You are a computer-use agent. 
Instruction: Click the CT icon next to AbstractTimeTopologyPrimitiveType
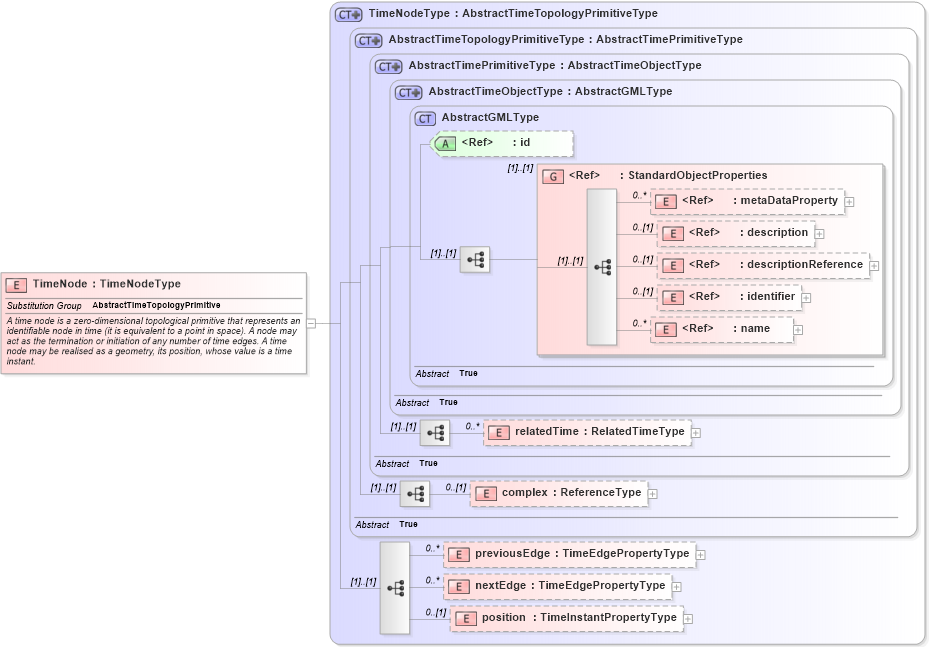368,41
